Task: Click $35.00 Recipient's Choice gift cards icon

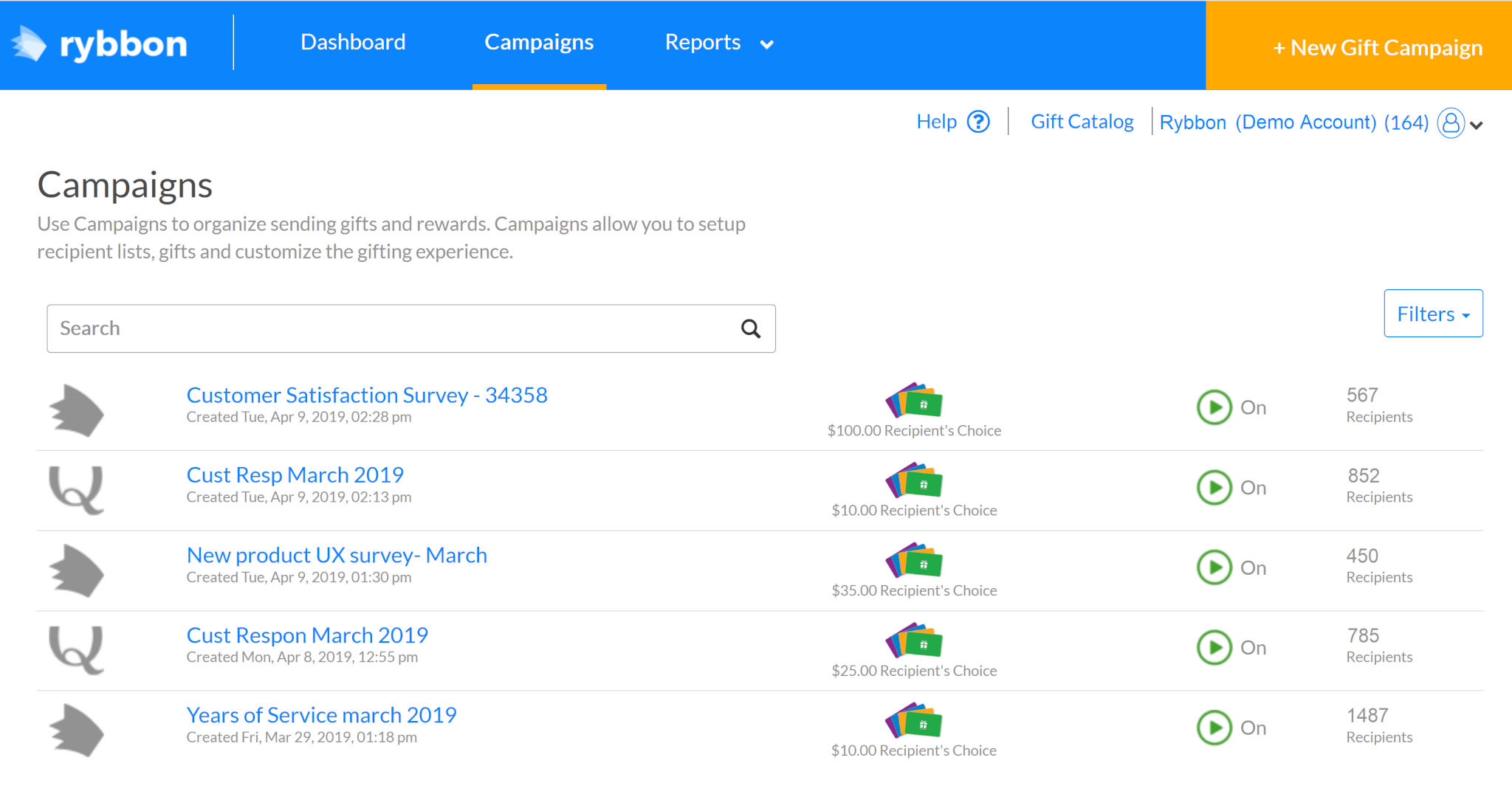Action: click(x=914, y=560)
